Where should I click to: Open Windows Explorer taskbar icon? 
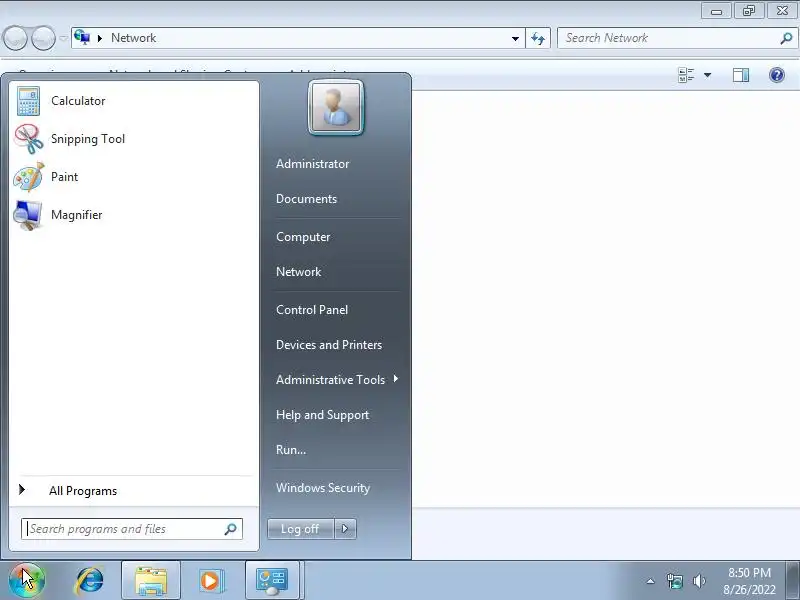click(151, 581)
